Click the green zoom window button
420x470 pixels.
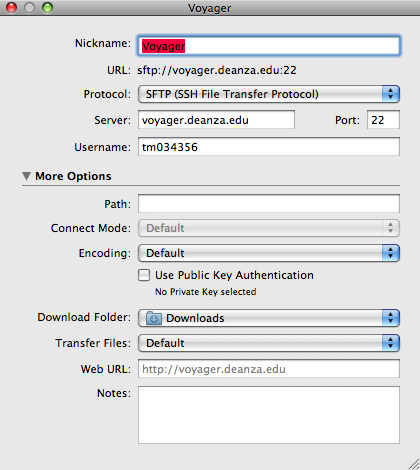pos(47,8)
